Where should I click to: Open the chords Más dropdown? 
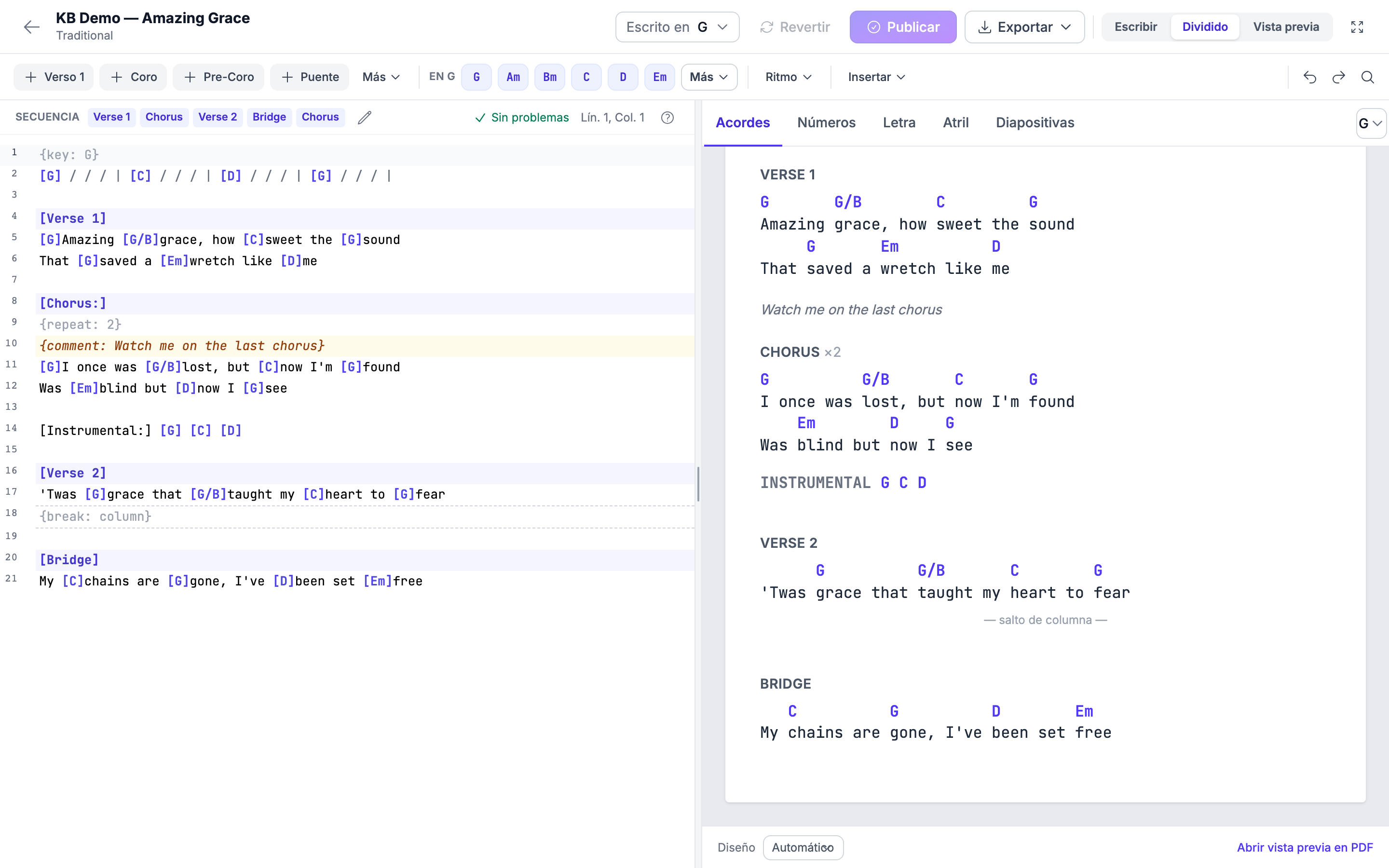[x=709, y=77]
